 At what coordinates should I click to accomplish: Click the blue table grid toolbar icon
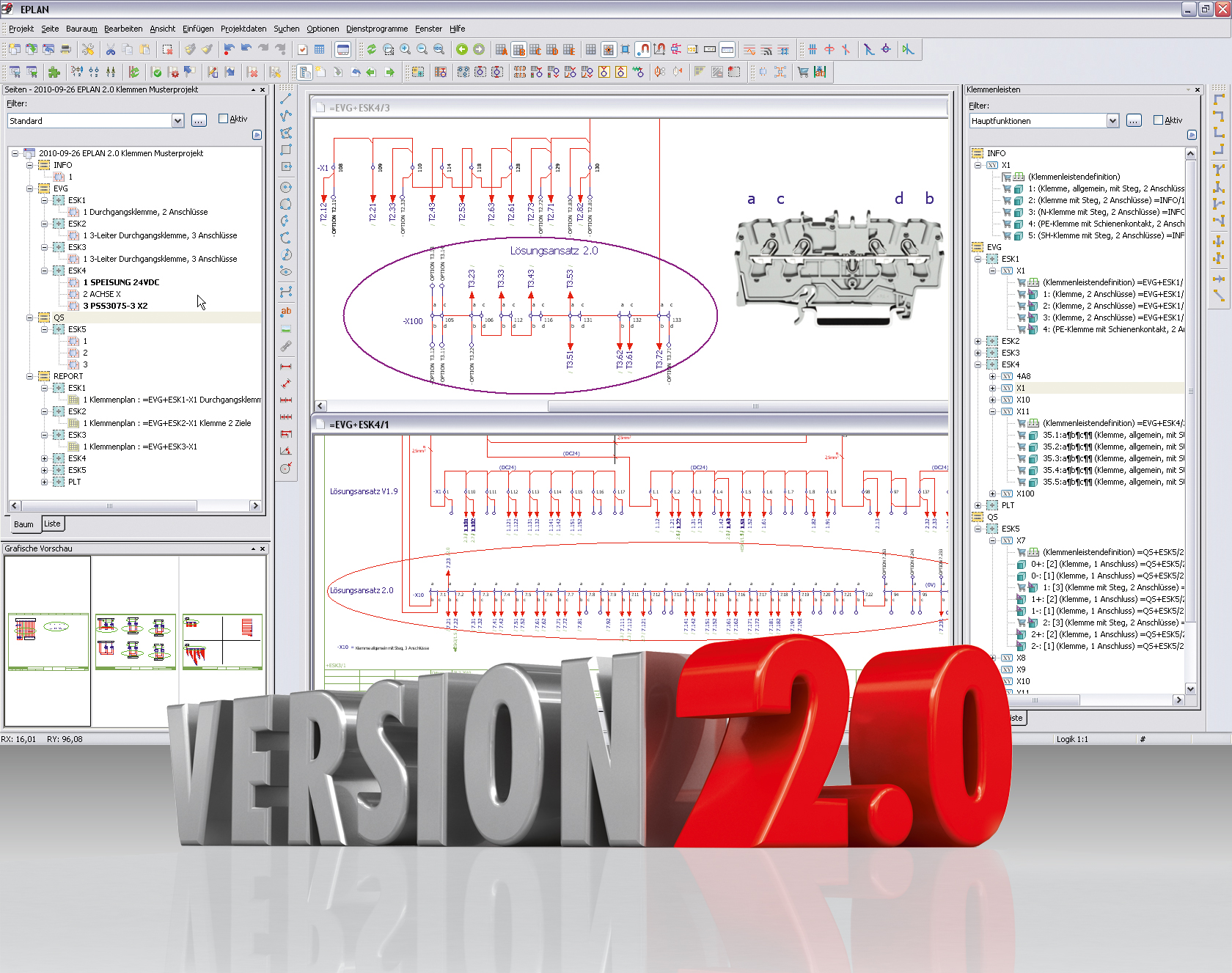[x=320, y=49]
